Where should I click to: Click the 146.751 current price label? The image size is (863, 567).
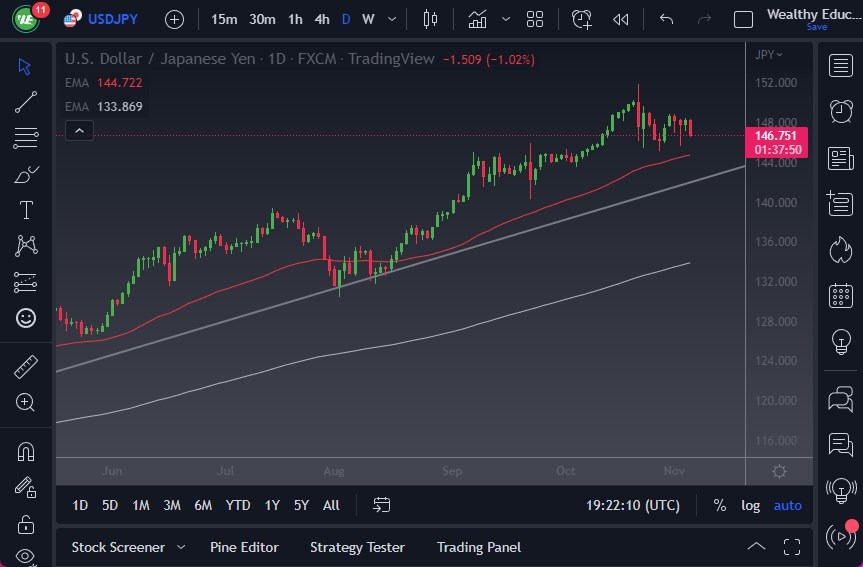[775, 135]
